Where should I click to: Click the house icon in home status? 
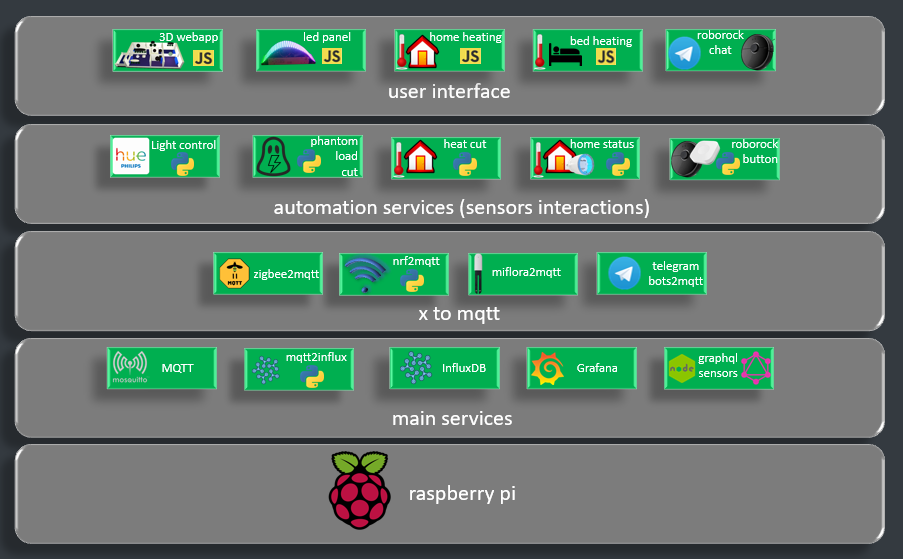coord(560,156)
